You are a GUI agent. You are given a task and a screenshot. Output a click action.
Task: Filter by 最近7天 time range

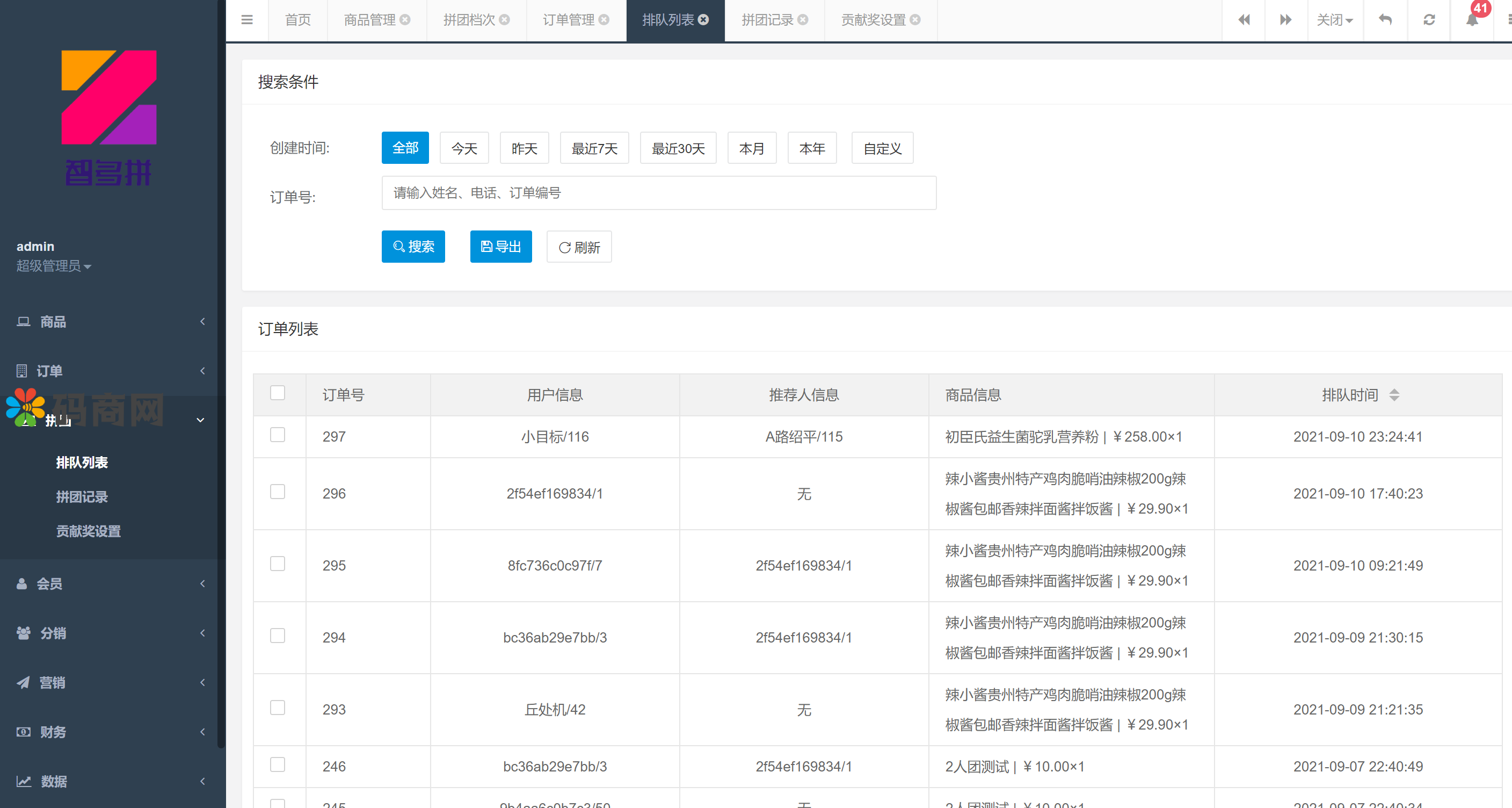(594, 149)
